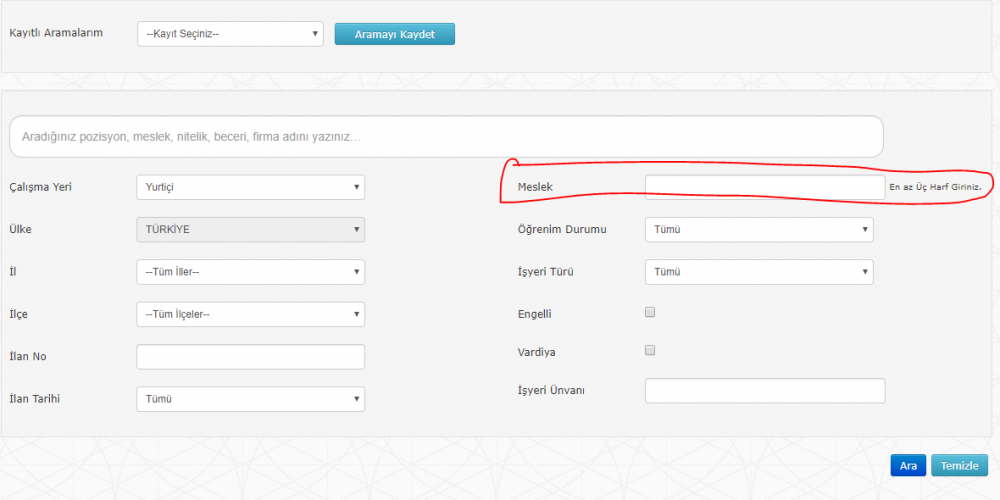Expand the İlan Tarihi dropdown
Screen dimensions: 1000x500
250,399
